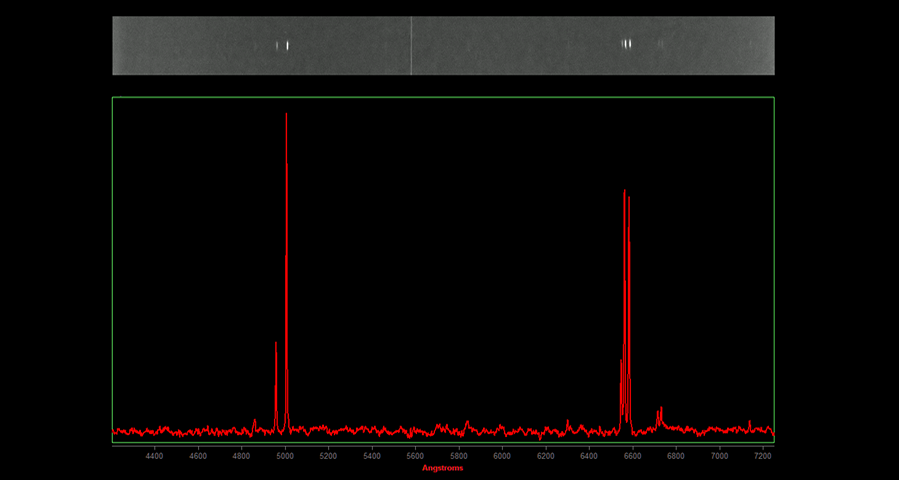Click the 5000 axis tick label
899x480 pixels.
[x=285, y=456]
